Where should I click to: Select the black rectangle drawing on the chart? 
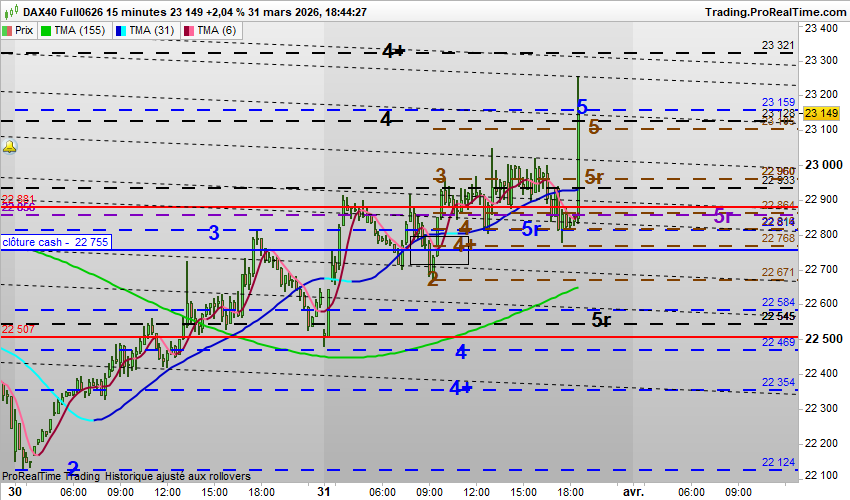pos(439,250)
